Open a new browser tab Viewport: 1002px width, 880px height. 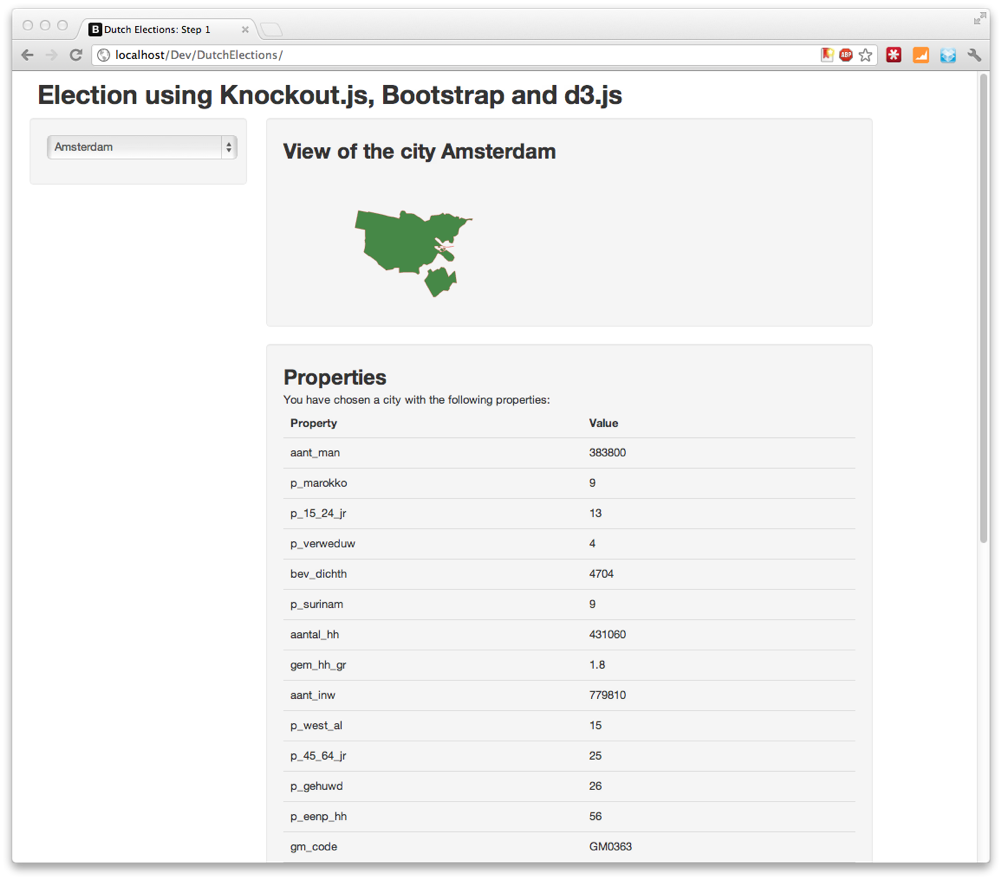273,29
